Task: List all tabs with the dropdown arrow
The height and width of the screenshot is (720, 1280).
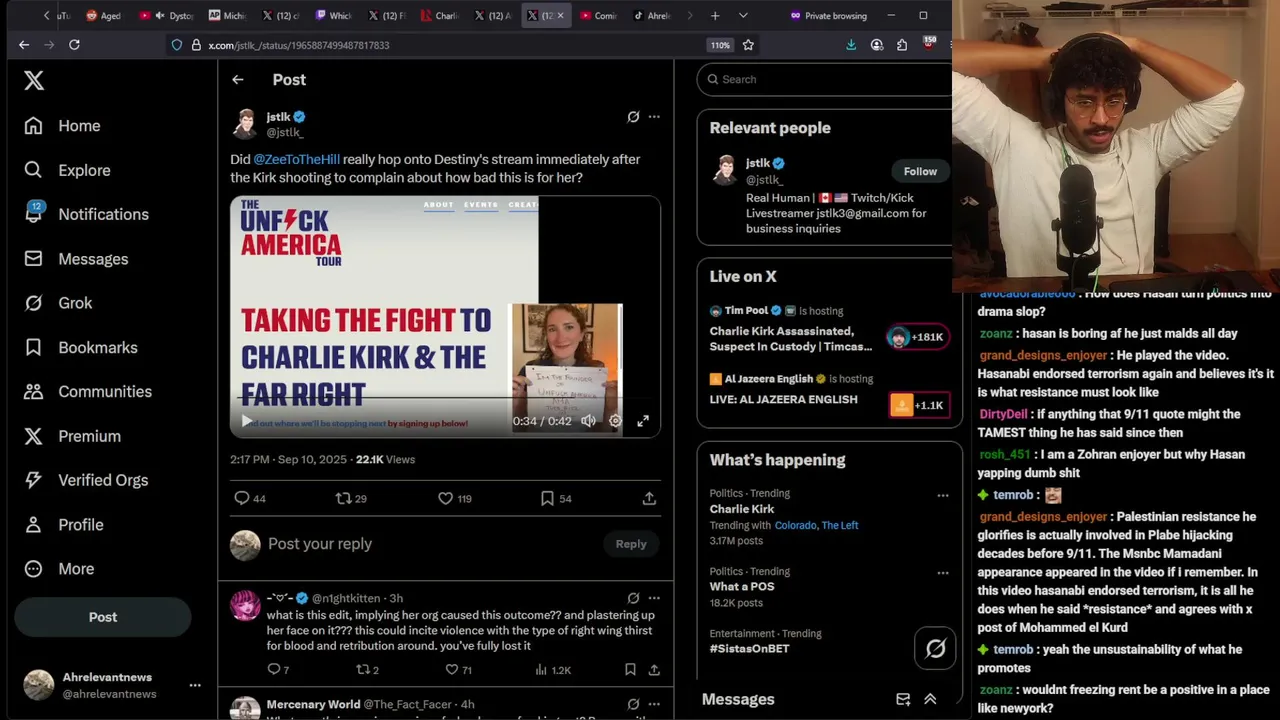Action: click(743, 16)
